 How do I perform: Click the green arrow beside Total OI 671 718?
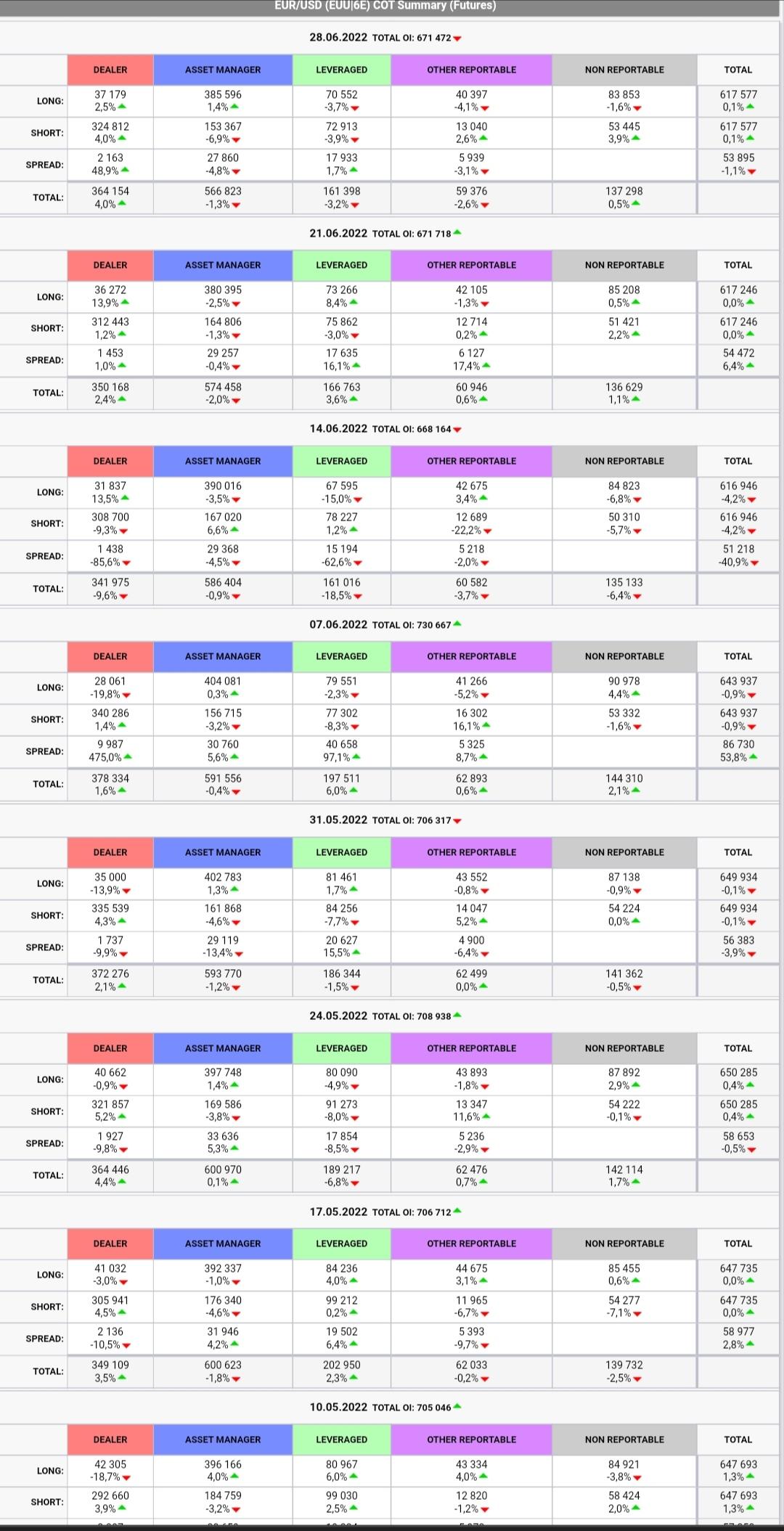point(457,233)
